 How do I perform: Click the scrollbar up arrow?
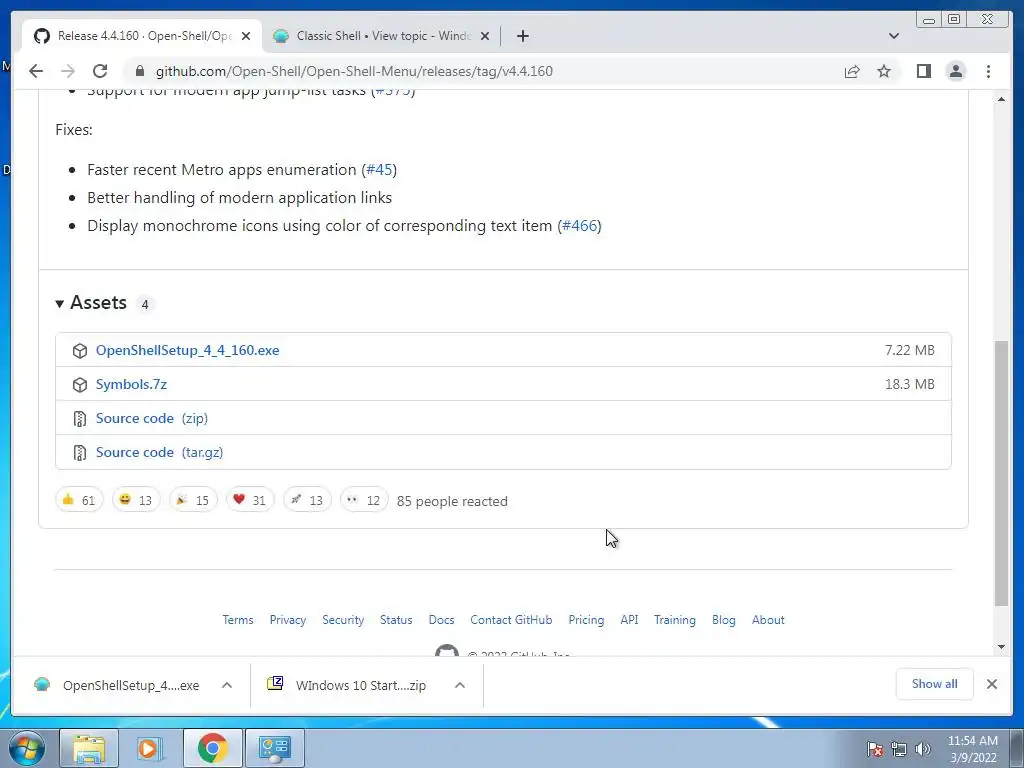pyautogui.click(x=1002, y=99)
